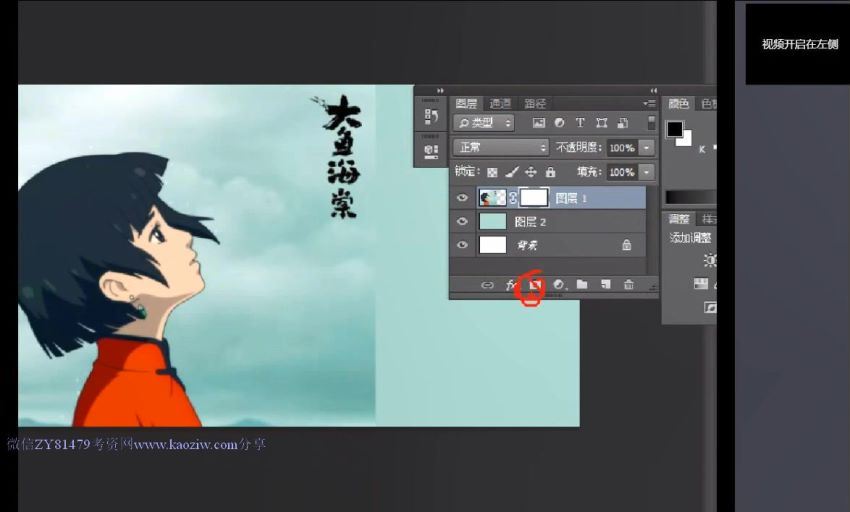
Task: Select the 图层 1 layer name
Action: (571, 199)
